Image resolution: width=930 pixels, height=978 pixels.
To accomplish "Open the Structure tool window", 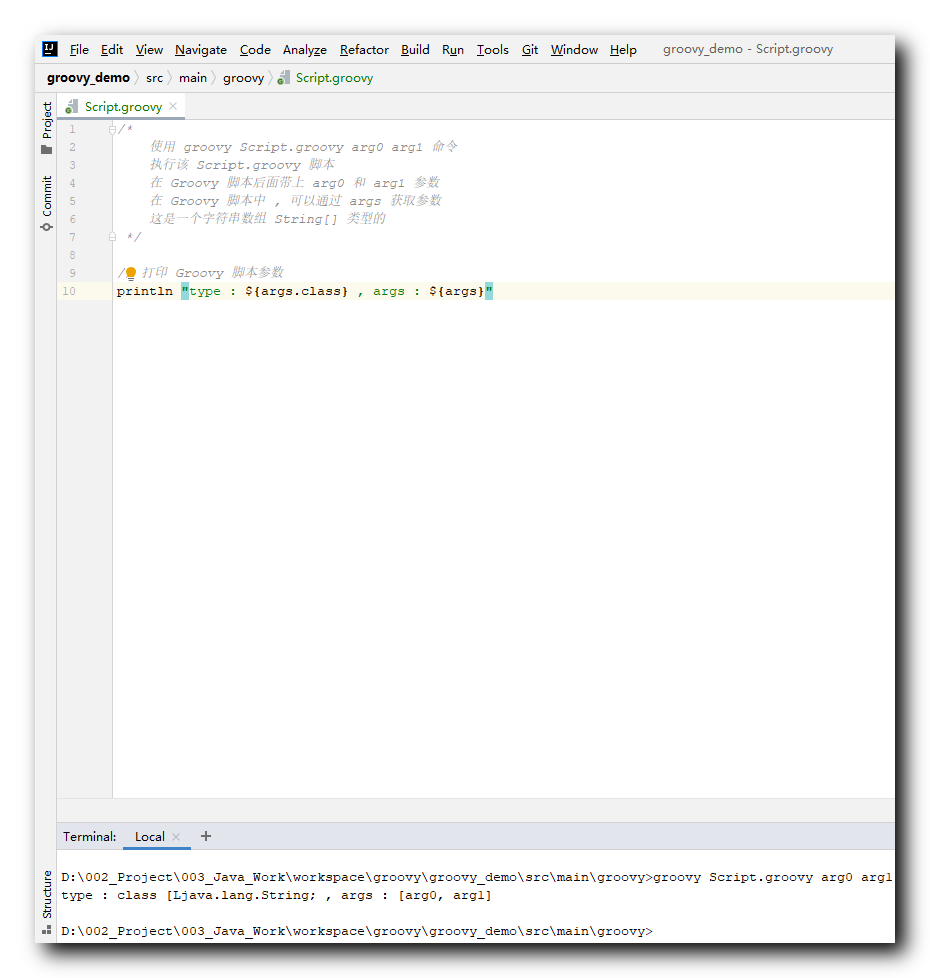I will click(x=47, y=901).
